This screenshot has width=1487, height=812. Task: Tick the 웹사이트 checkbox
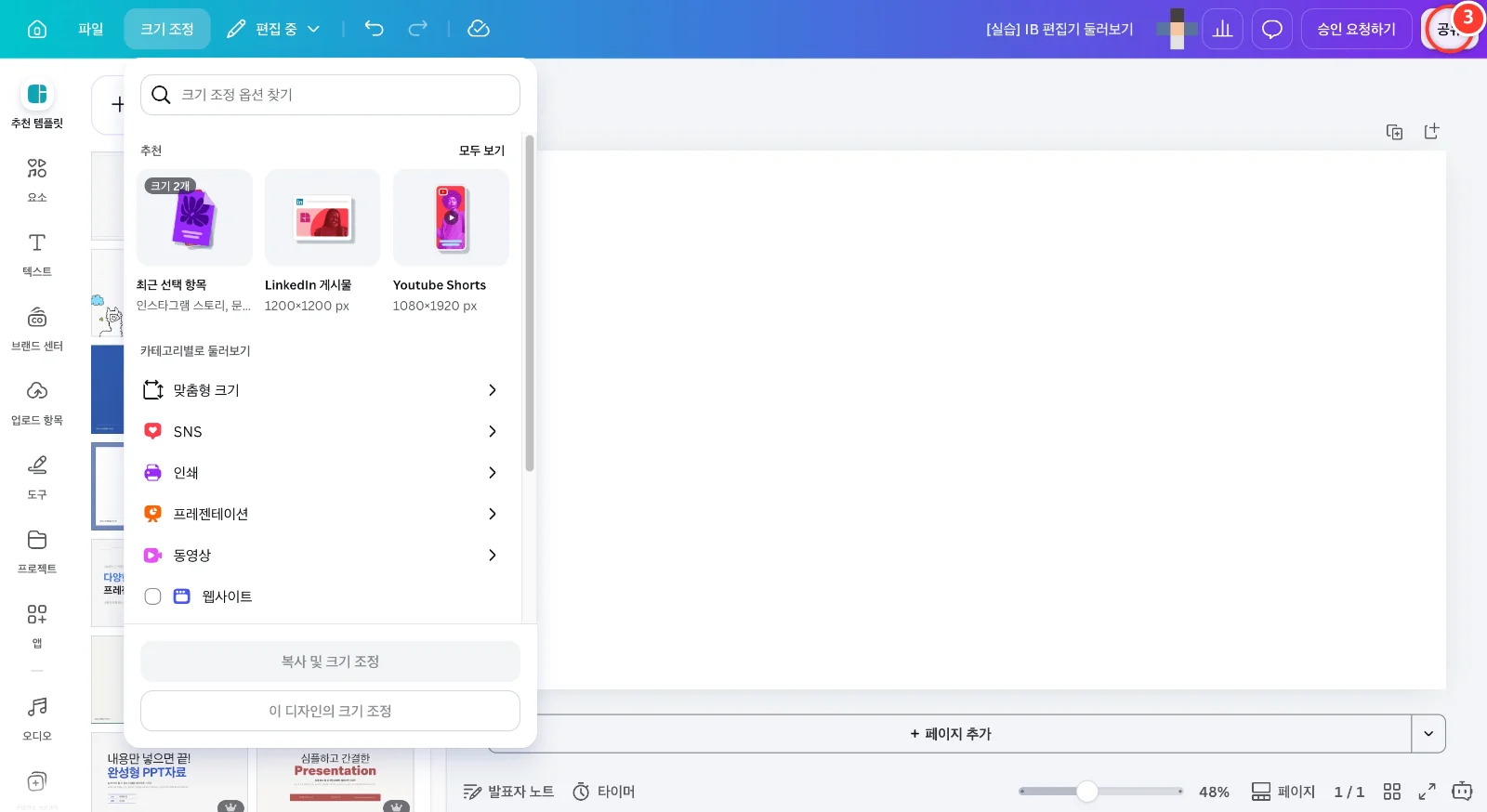[x=153, y=596]
